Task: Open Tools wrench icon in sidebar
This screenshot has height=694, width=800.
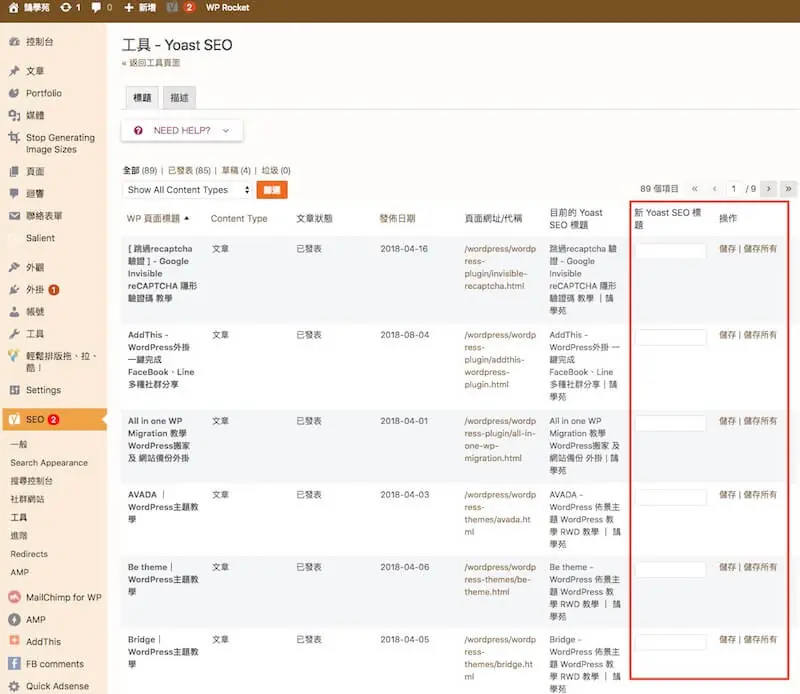Action: (14, 334)
